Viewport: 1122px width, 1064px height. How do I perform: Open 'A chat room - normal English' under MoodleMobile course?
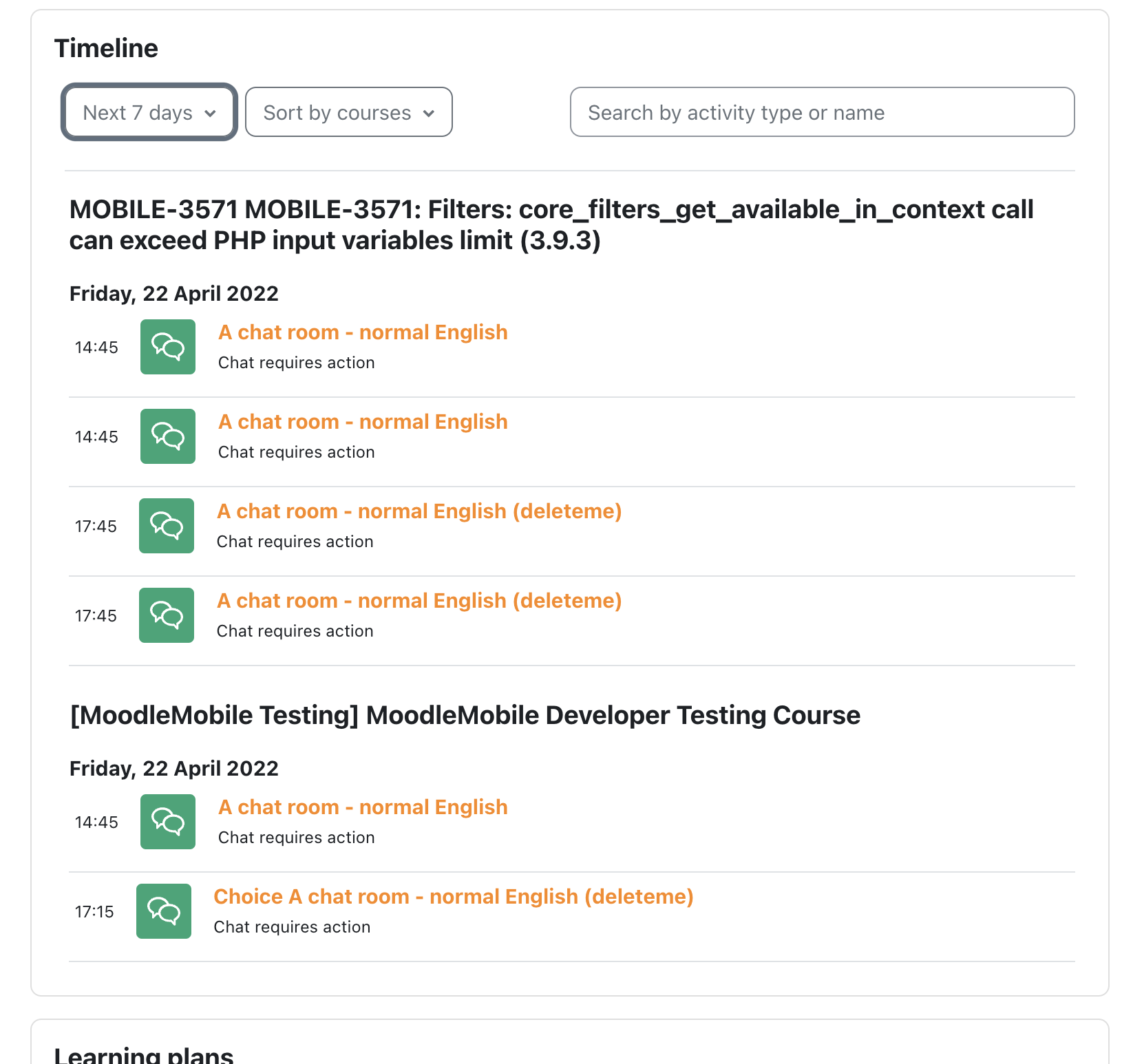coord(363,807)
